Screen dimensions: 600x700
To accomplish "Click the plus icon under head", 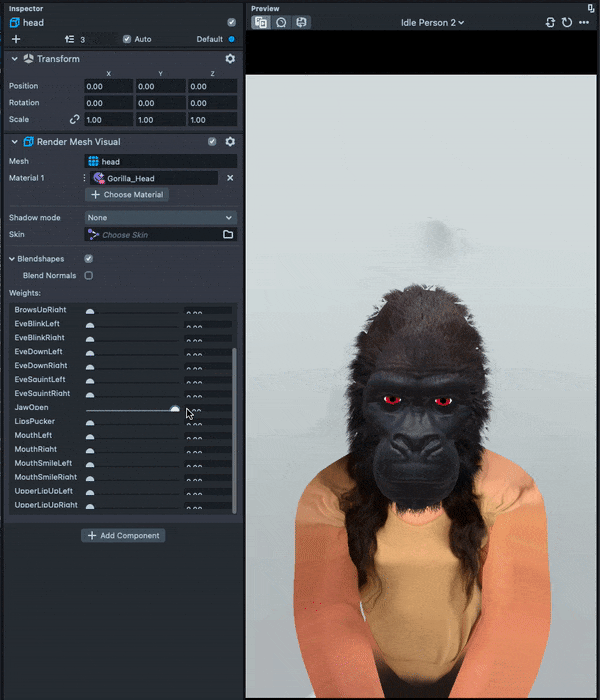I will (x=15, y=39).
